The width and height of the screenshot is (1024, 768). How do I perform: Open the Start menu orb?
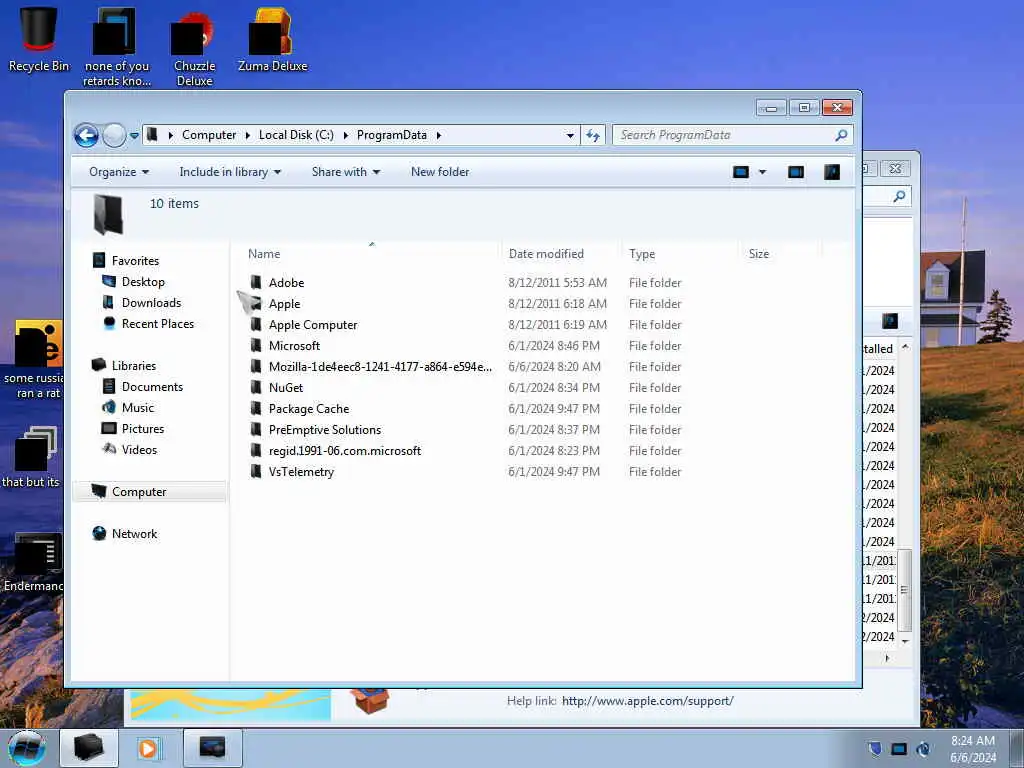click(x=27, y=748)
